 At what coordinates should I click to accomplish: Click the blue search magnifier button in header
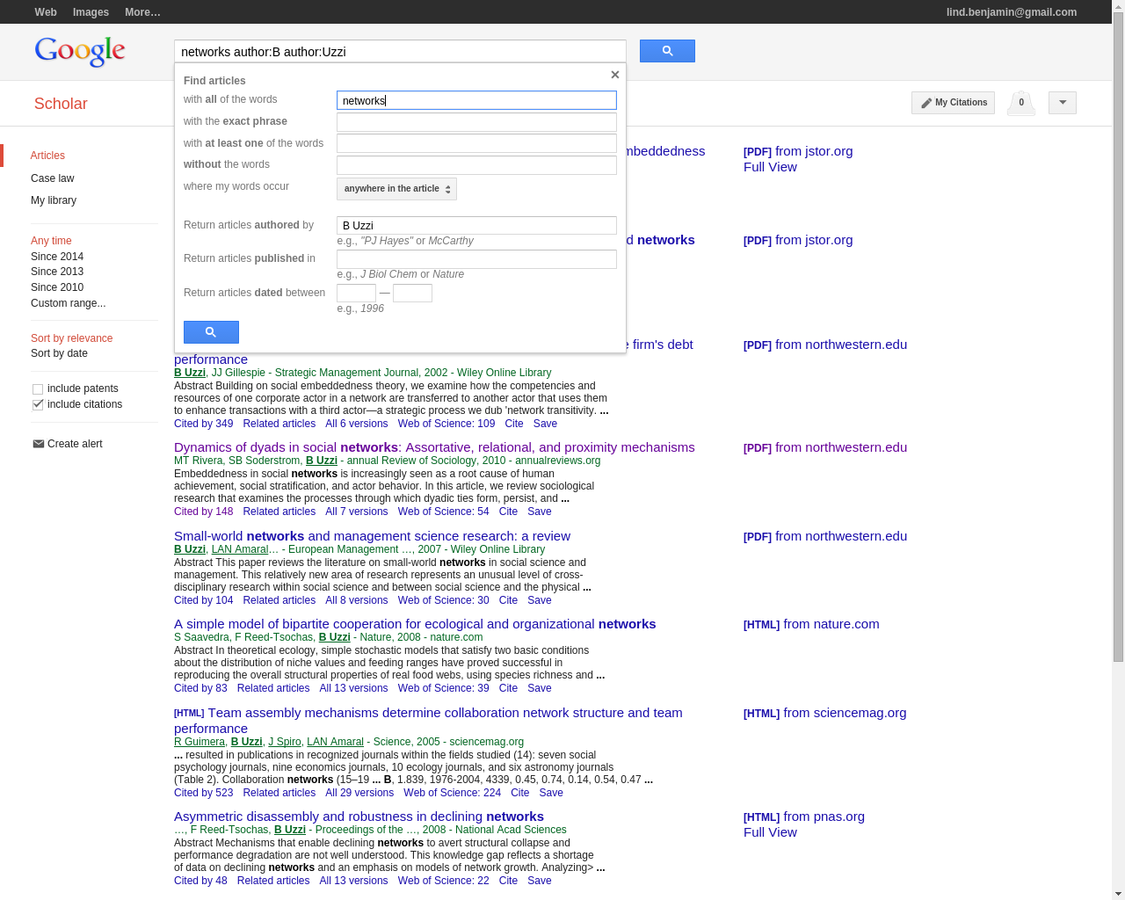point(667,51)
